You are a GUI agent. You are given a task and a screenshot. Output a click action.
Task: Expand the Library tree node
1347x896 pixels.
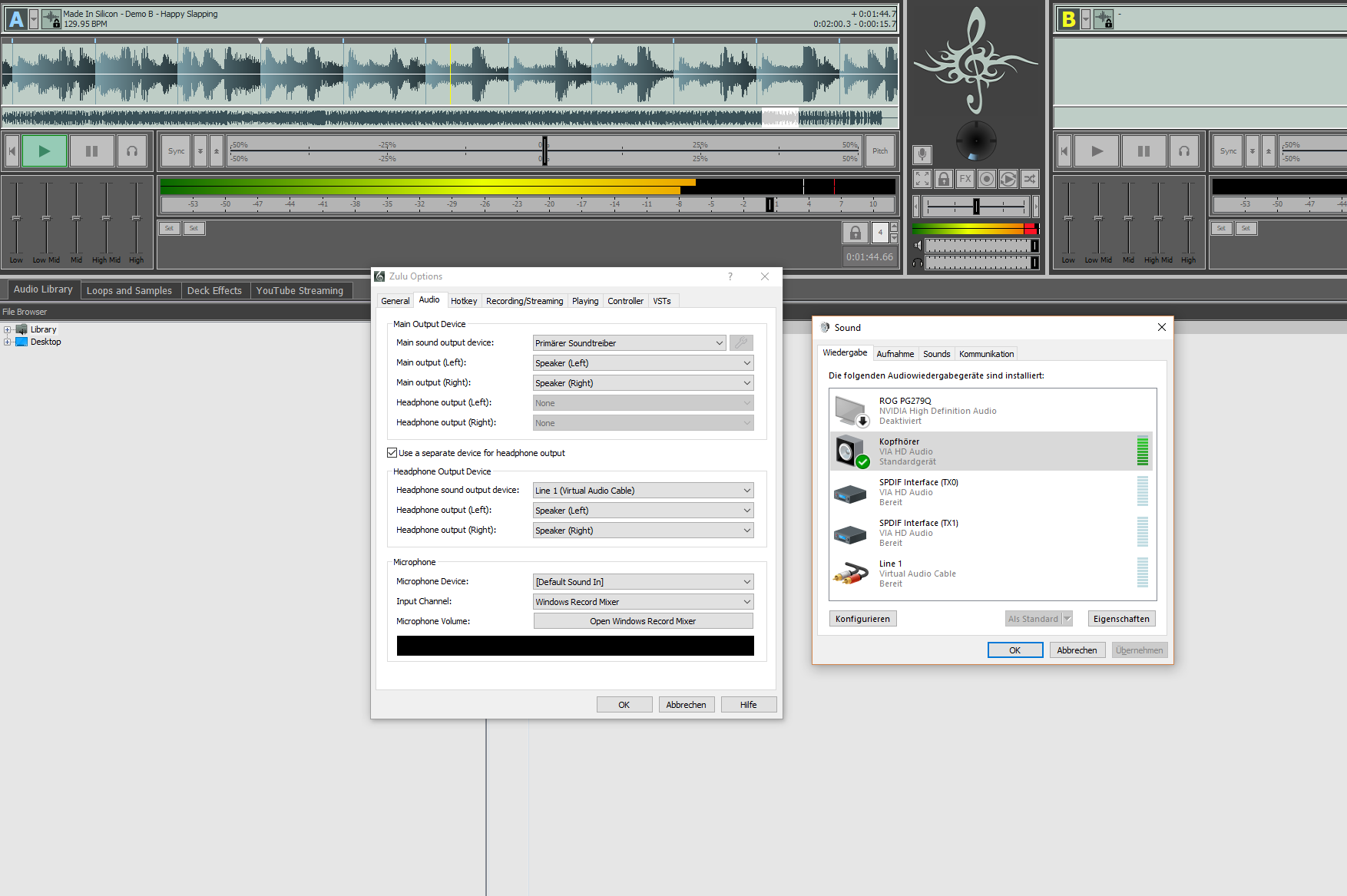[8, 329]
